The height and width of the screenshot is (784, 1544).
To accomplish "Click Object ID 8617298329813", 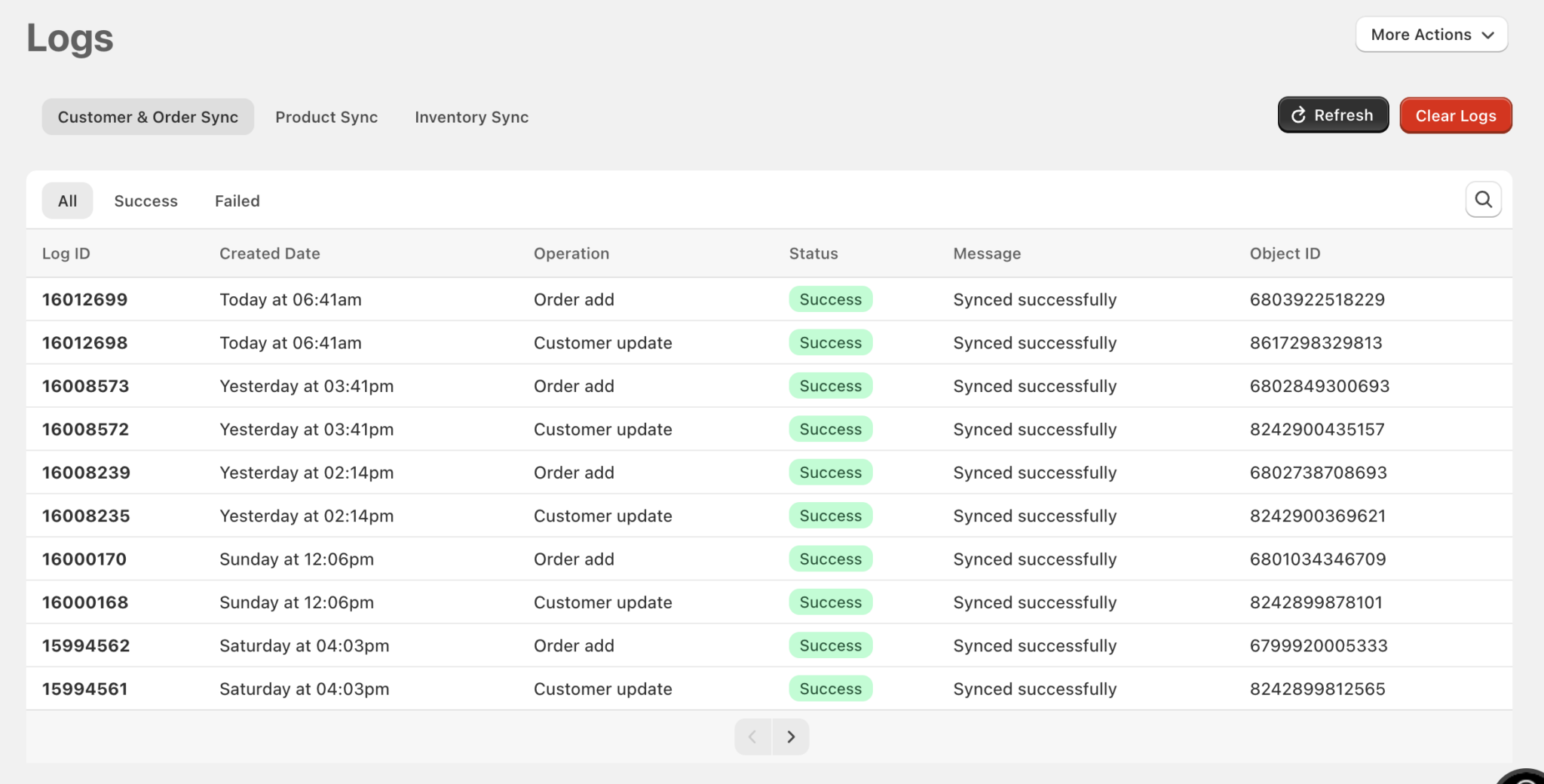I will tap(1316, 342).
